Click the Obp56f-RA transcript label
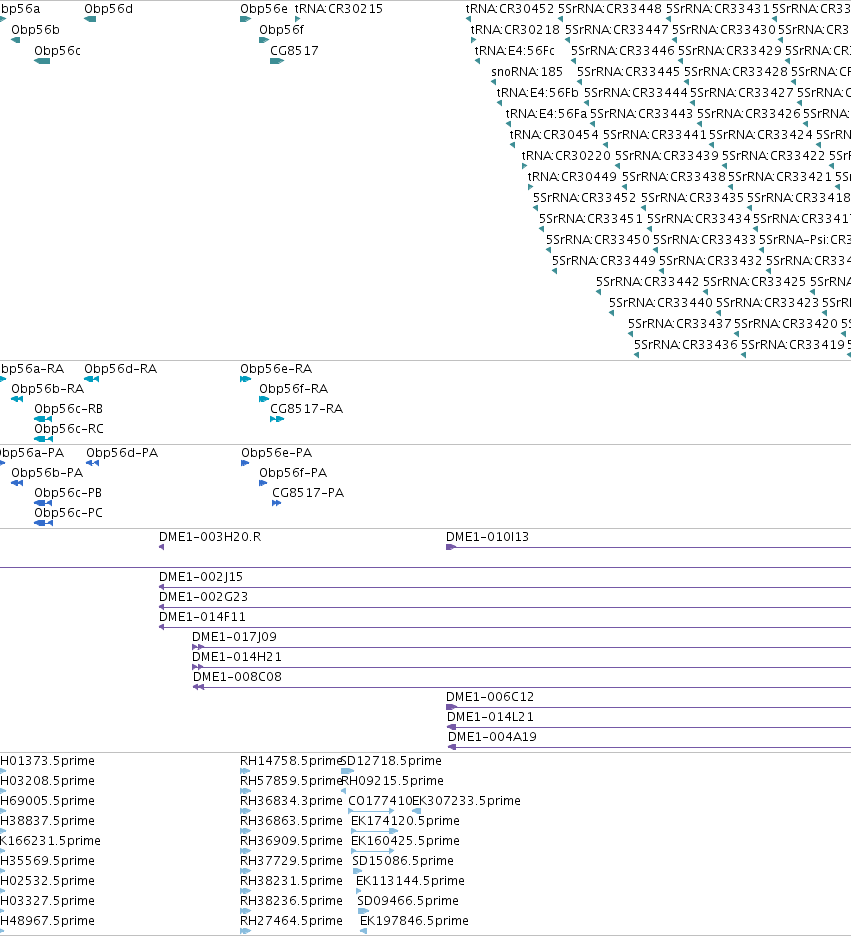 pos(294,389)
